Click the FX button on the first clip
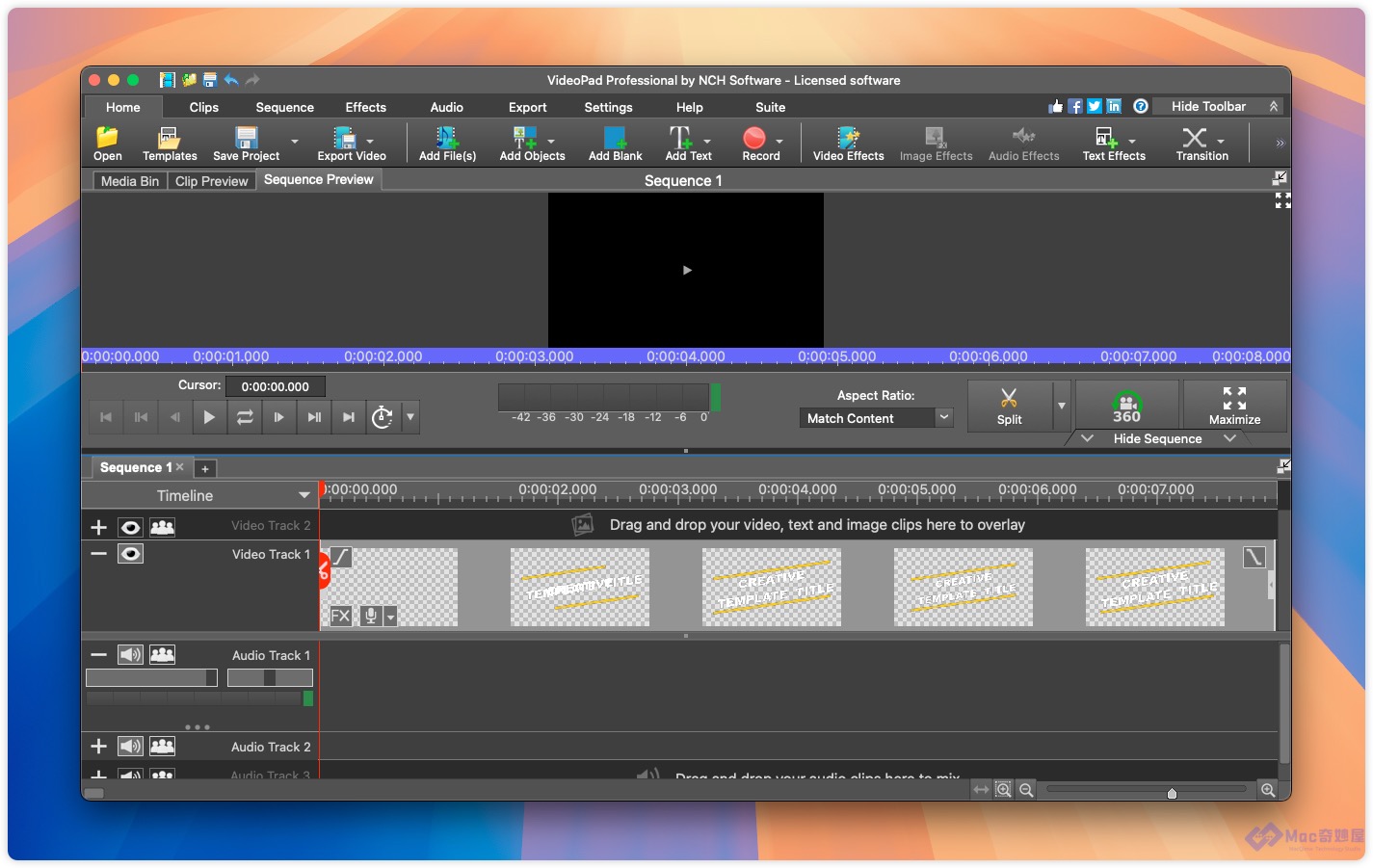The image size is (1373, 868). pos(340,616)
